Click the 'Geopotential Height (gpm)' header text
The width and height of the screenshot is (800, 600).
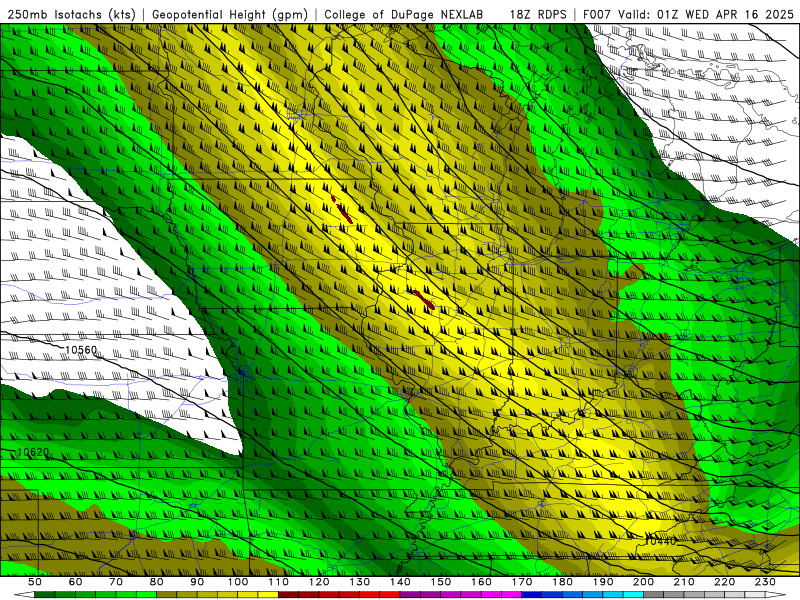coord(230,15)
